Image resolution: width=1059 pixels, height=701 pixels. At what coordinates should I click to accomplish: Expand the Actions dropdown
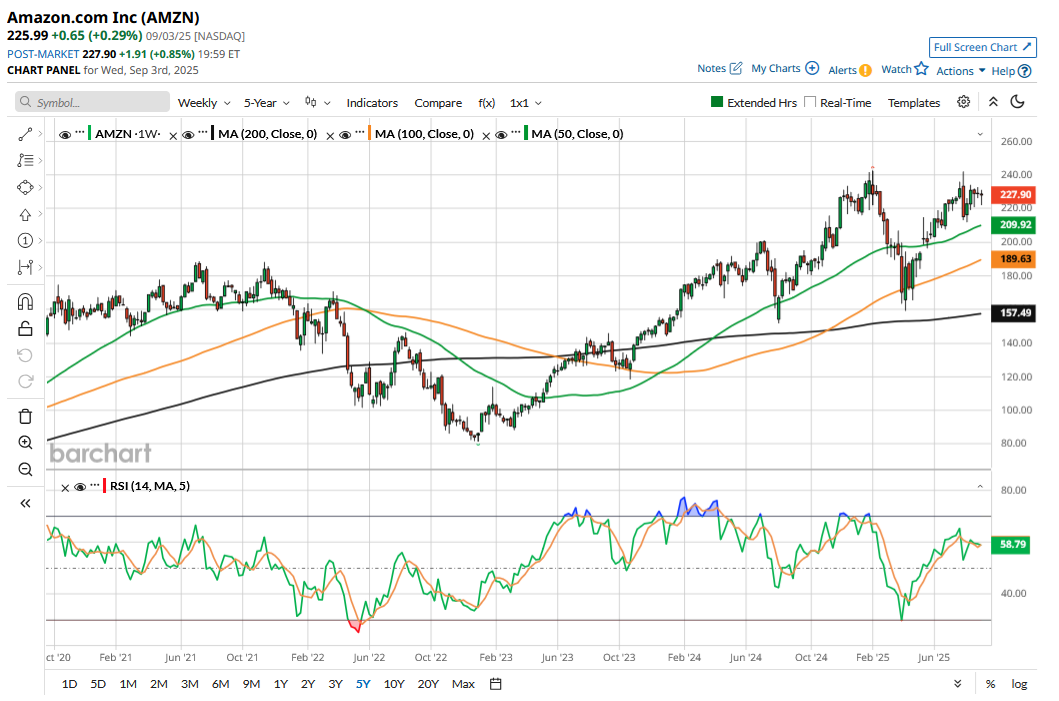[960, 71]
